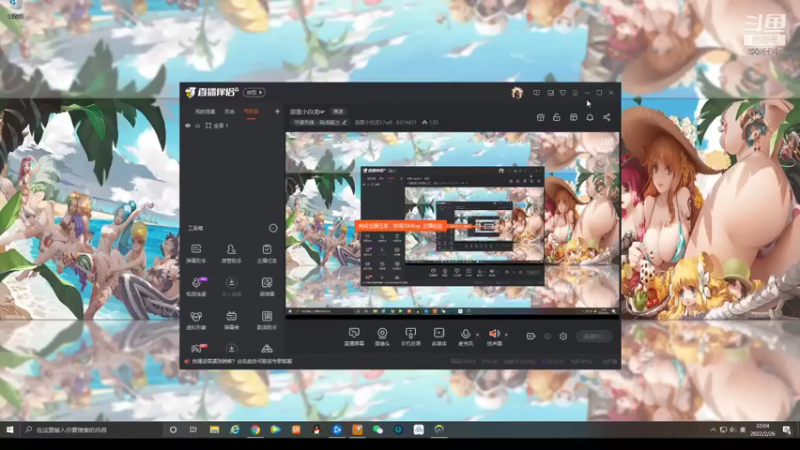
Task: Open the shop icon above preview
Action: click(x=540, y=117)
